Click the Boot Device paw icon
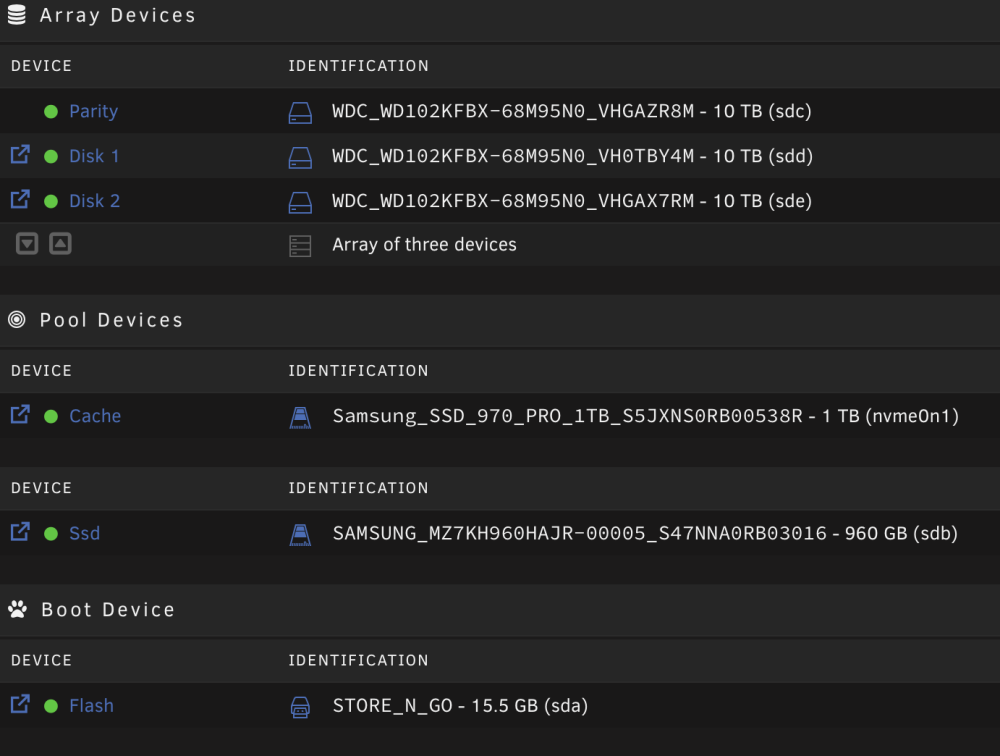 pyautogui.click(x=18, y=609)
